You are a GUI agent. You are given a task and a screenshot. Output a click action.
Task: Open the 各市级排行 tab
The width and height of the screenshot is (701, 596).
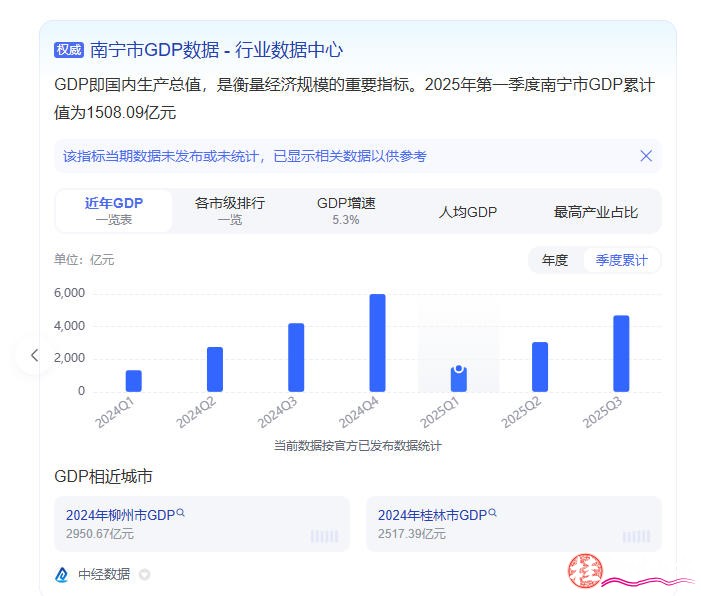click(230, 211)
